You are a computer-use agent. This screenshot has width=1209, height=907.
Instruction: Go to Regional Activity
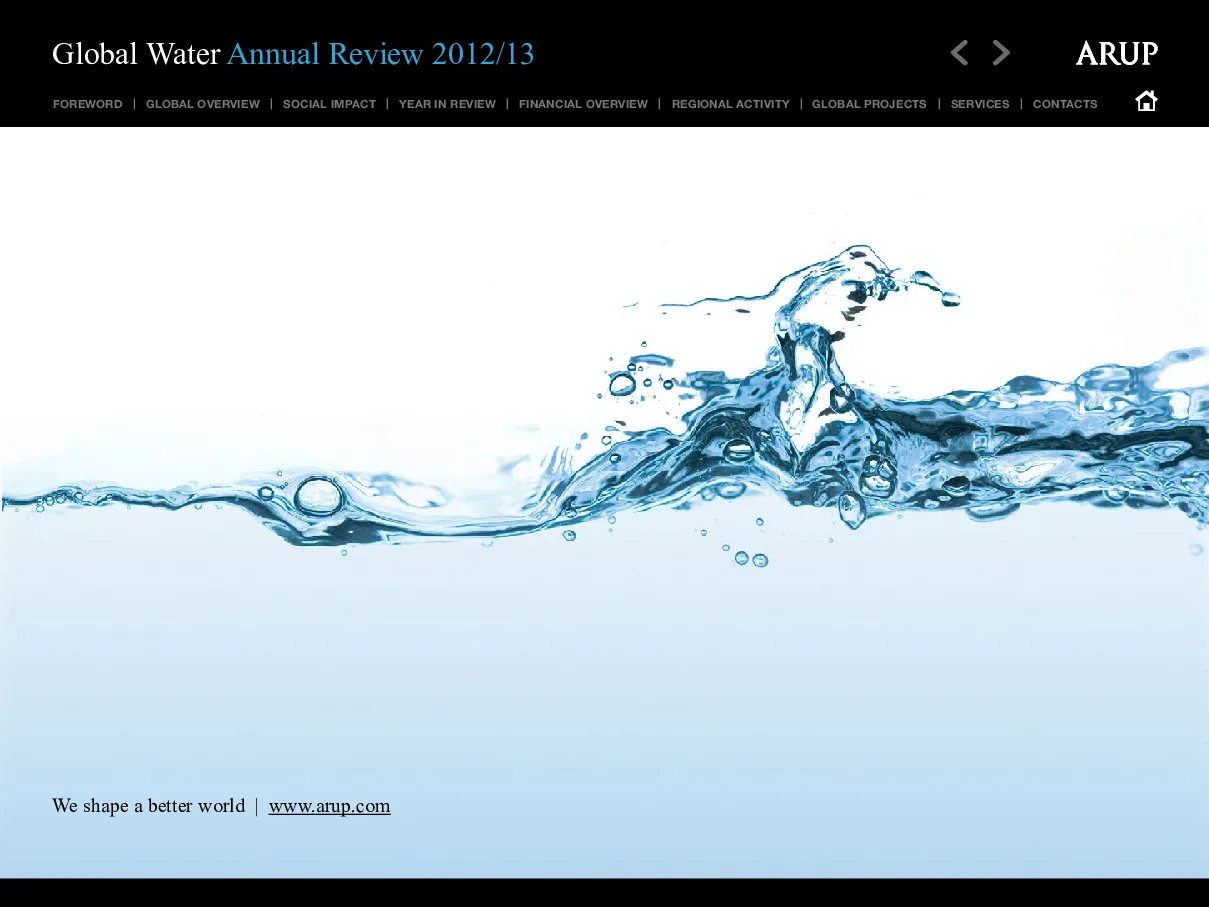tap(731, 104)
